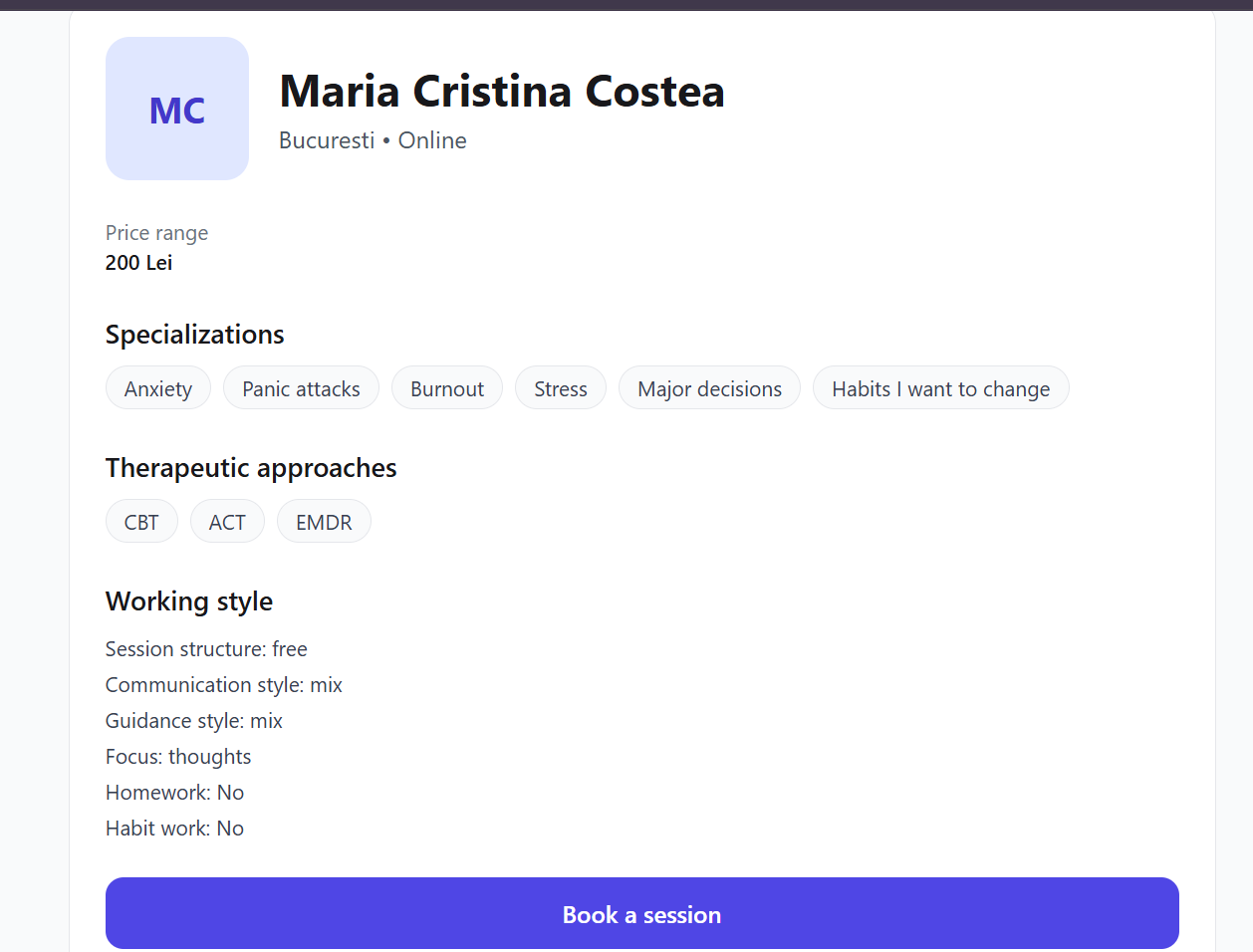The height and width of the screenshot is (952, 1253).
Task: Select the CBT approach chip
Action: tap(141, 522)
